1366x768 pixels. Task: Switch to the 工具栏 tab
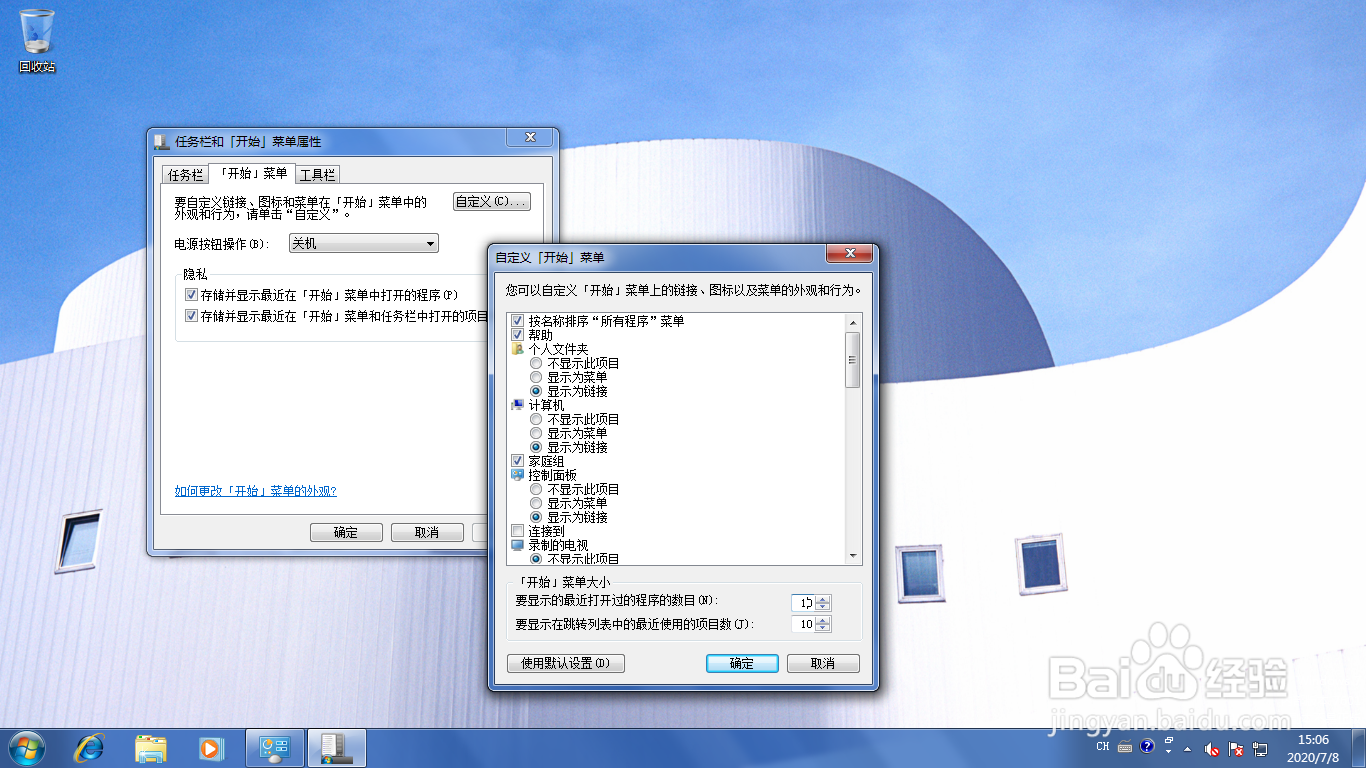tap(318, 174)
